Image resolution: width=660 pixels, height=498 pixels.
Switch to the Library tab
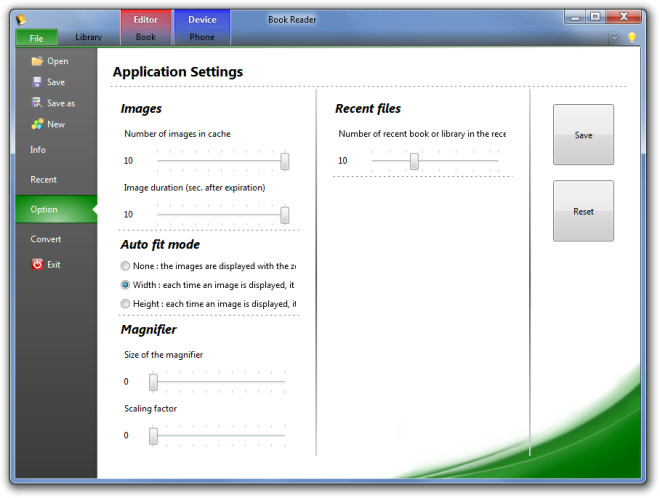pos(88,37)
